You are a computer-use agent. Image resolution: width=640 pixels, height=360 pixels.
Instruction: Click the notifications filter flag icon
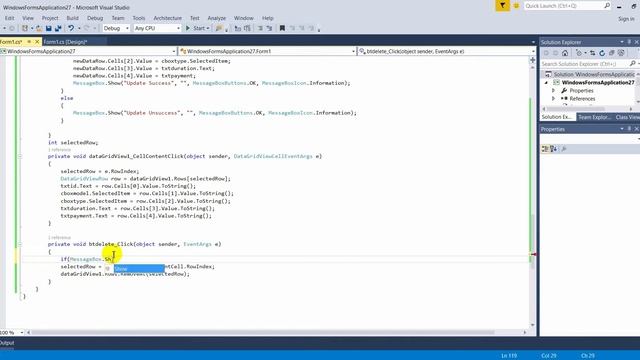502,5
